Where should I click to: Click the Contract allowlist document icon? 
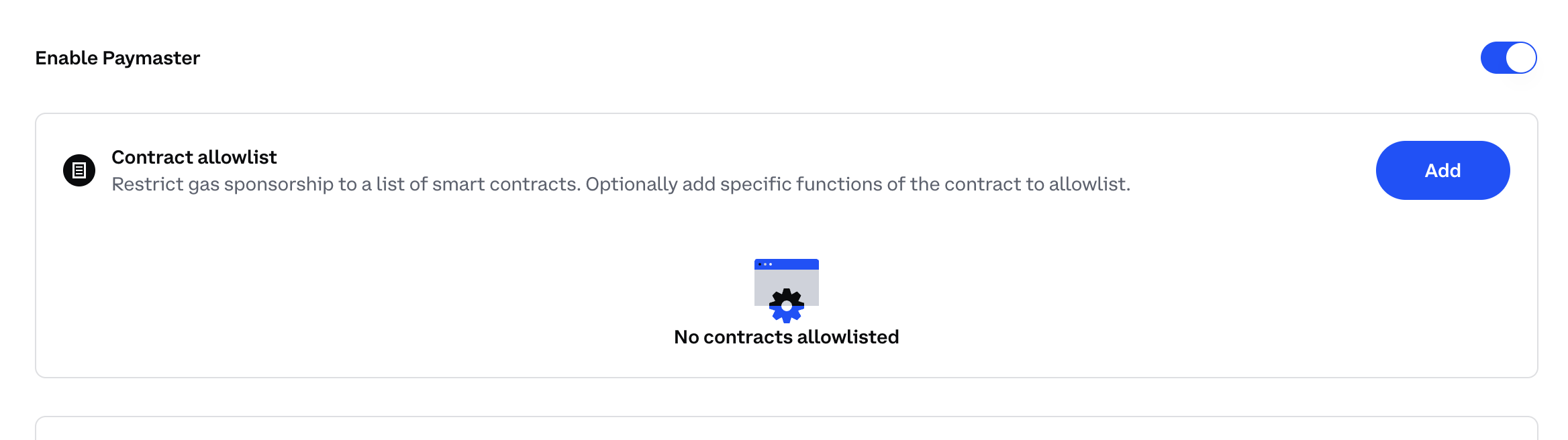(79, 170)
